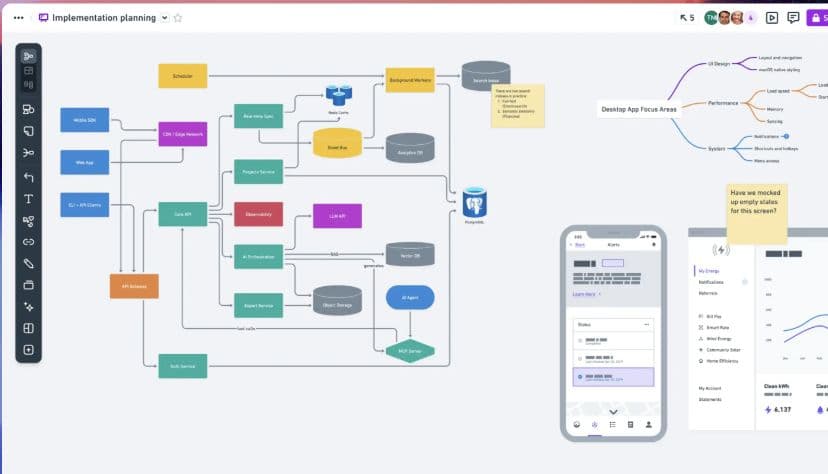Image resolution: width=828 pixels, height=474 pixels.
Task: Select the Vector DB cylinder
Action: [410, 254]
